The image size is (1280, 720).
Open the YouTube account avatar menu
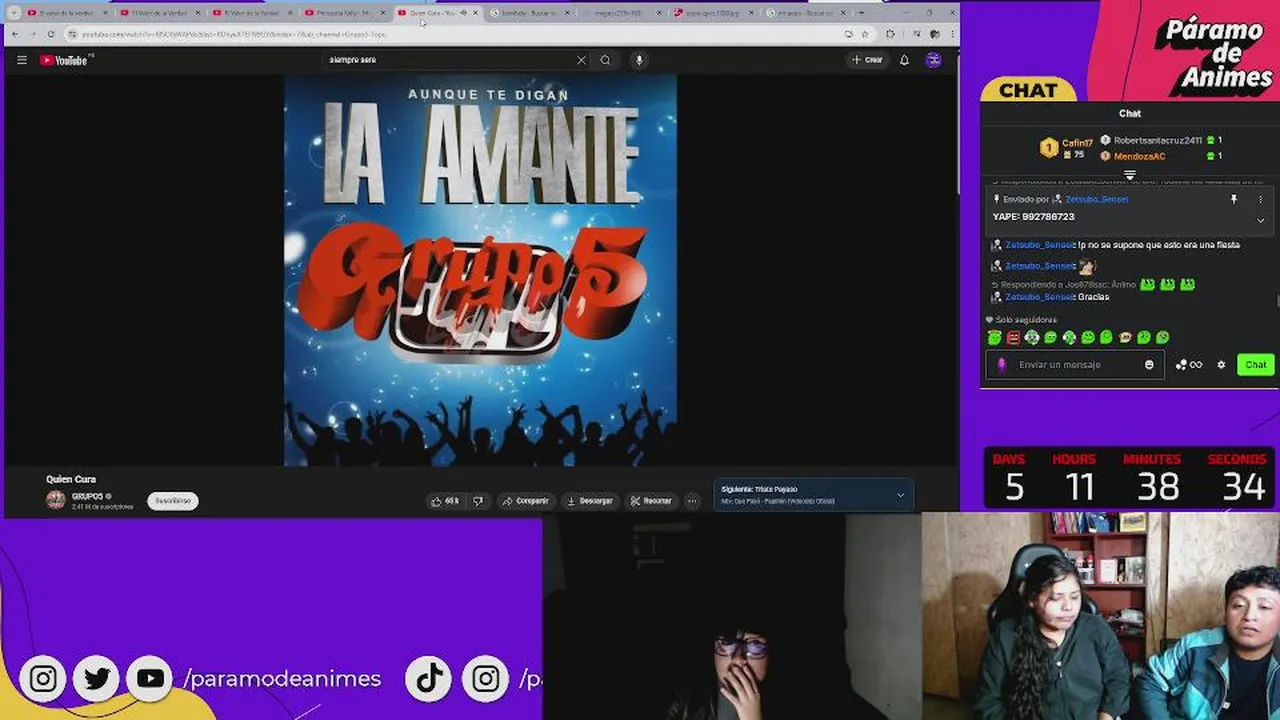(x=933, y=60)
